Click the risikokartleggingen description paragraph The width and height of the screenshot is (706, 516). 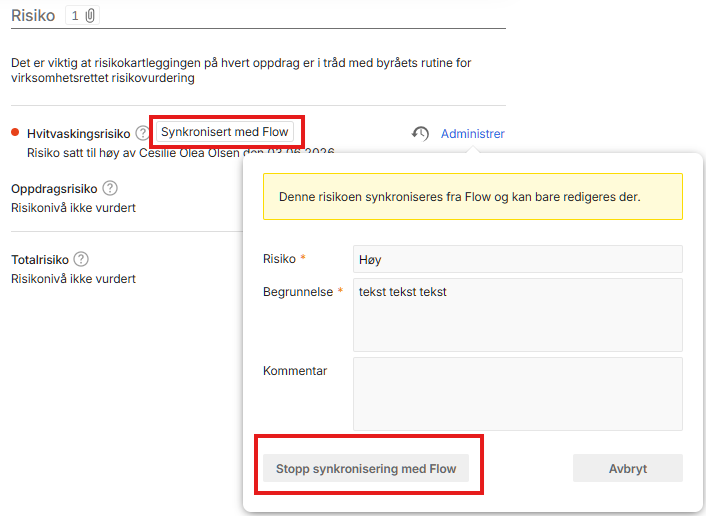tap(241, 70)
